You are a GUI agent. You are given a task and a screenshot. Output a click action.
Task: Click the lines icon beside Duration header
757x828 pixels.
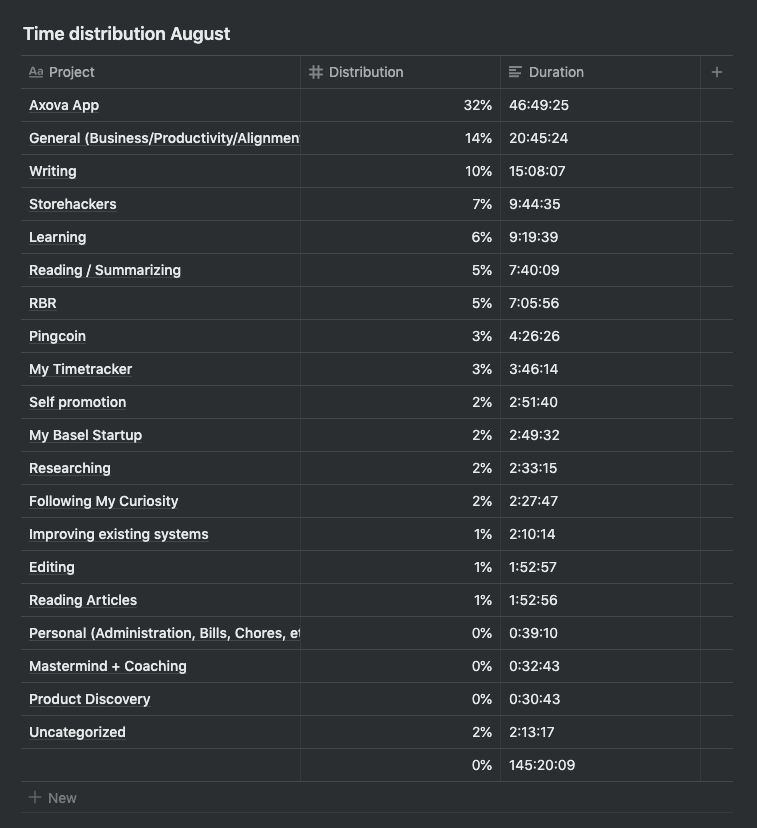[x=516, y=72]
